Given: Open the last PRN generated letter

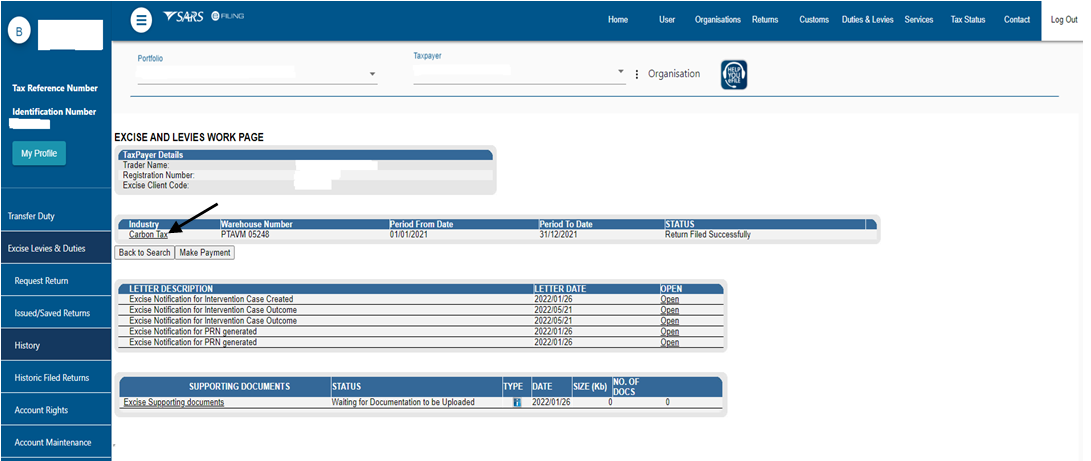Looking at the screenshot, I should pyautogui.click(x=669, y=343).
